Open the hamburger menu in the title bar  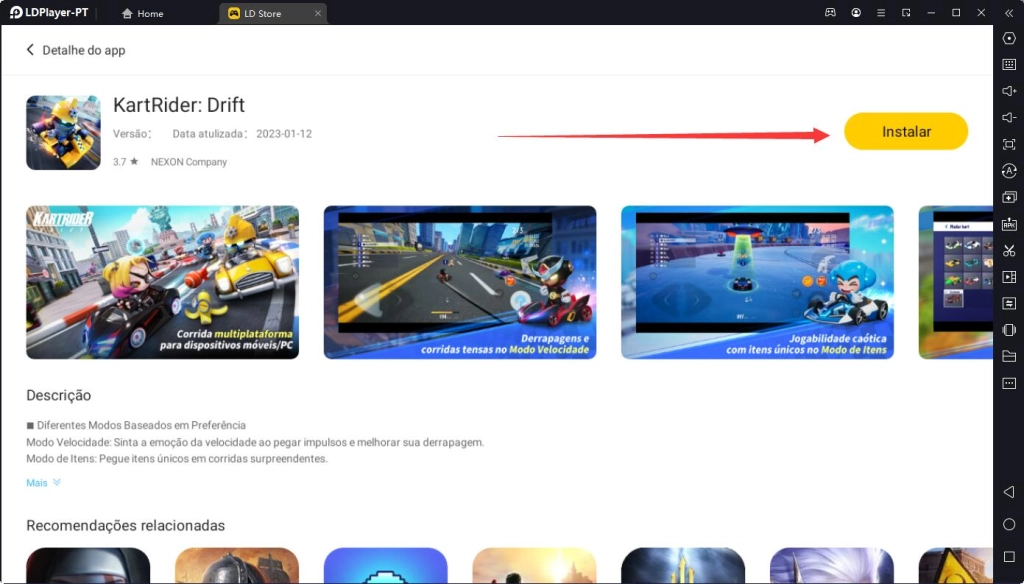[x=880, y=13]
